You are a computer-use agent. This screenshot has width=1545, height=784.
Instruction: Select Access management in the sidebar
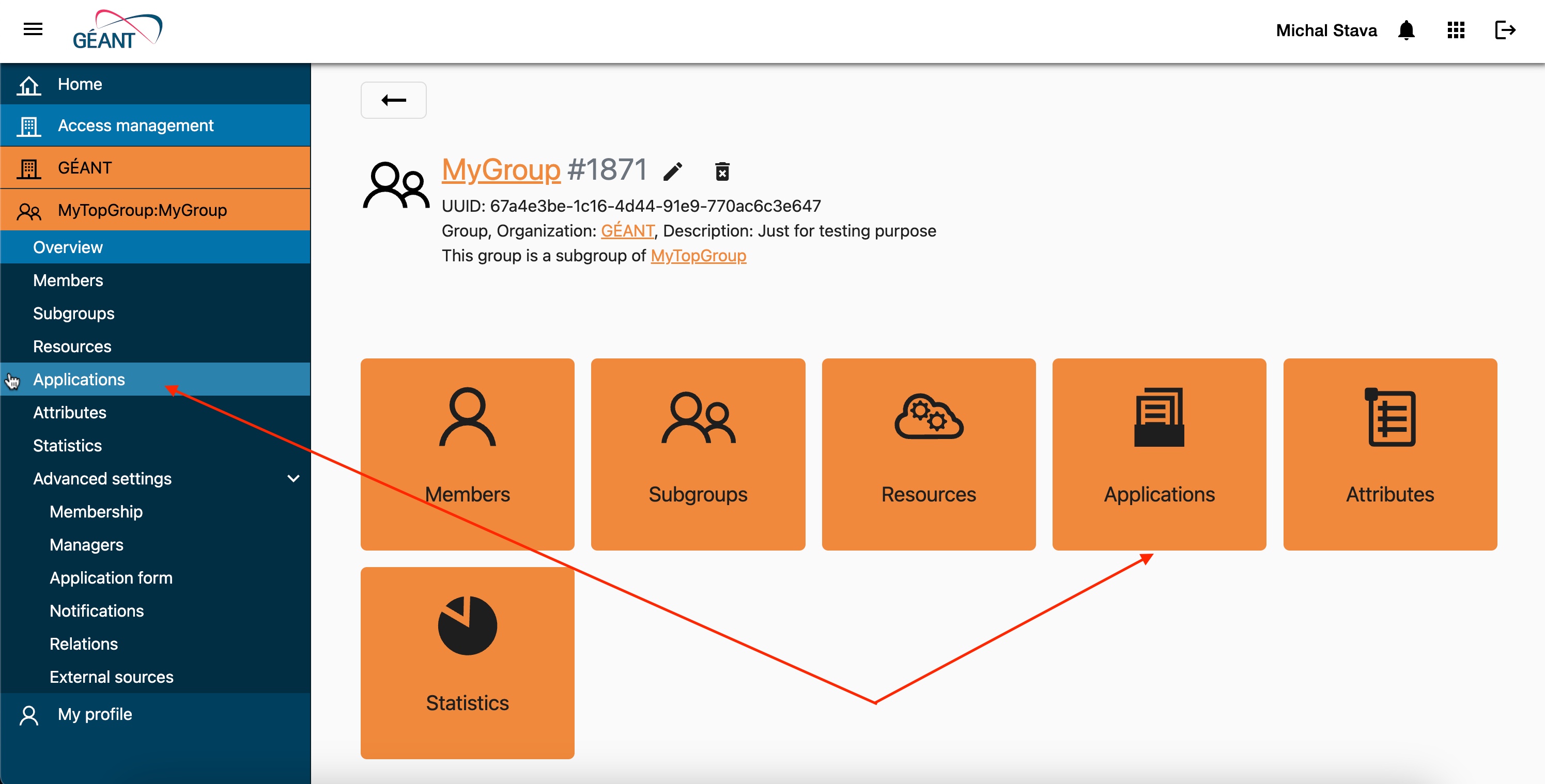(x=156, y=126)
